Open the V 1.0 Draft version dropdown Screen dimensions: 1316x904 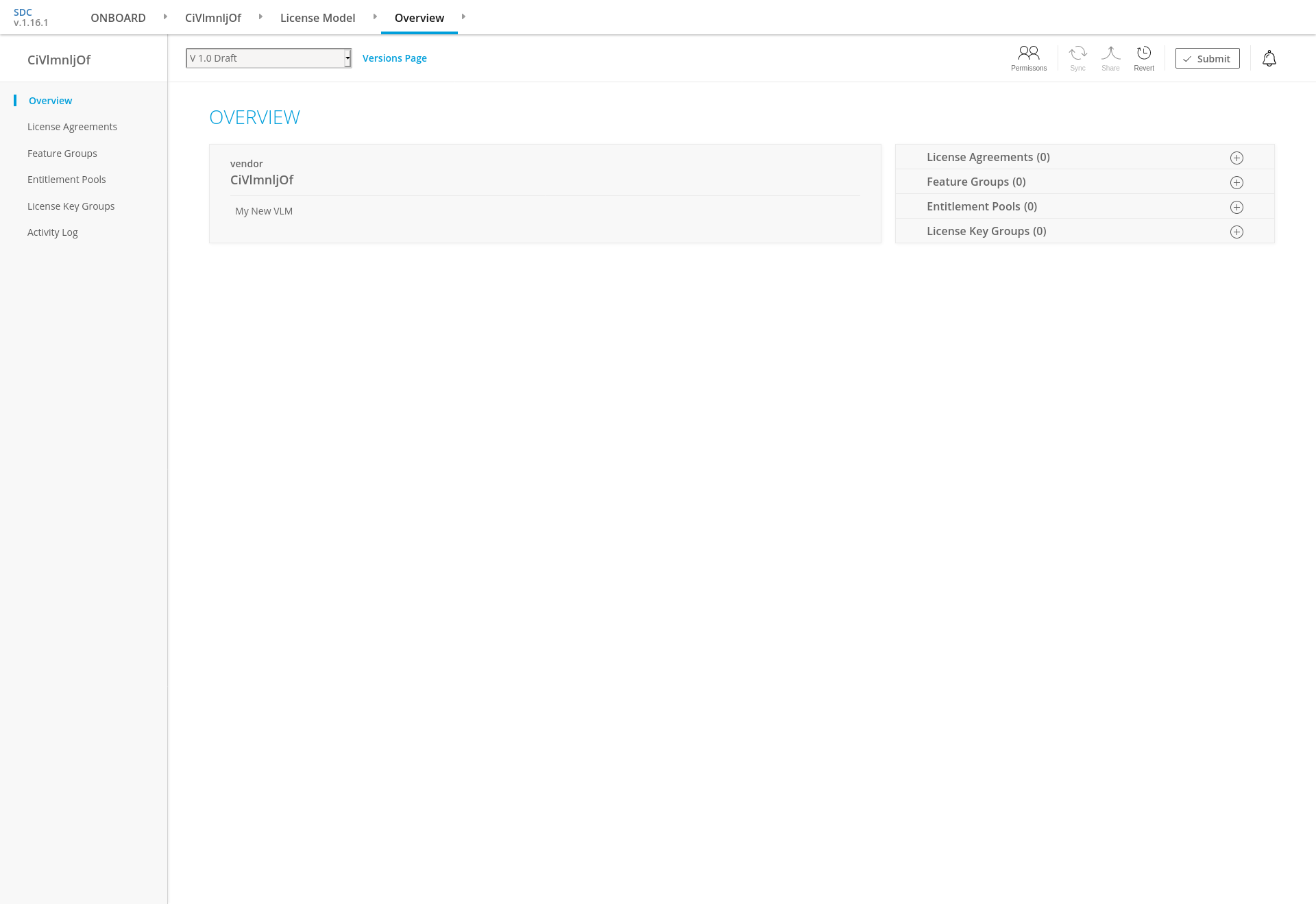click(268, 58)
